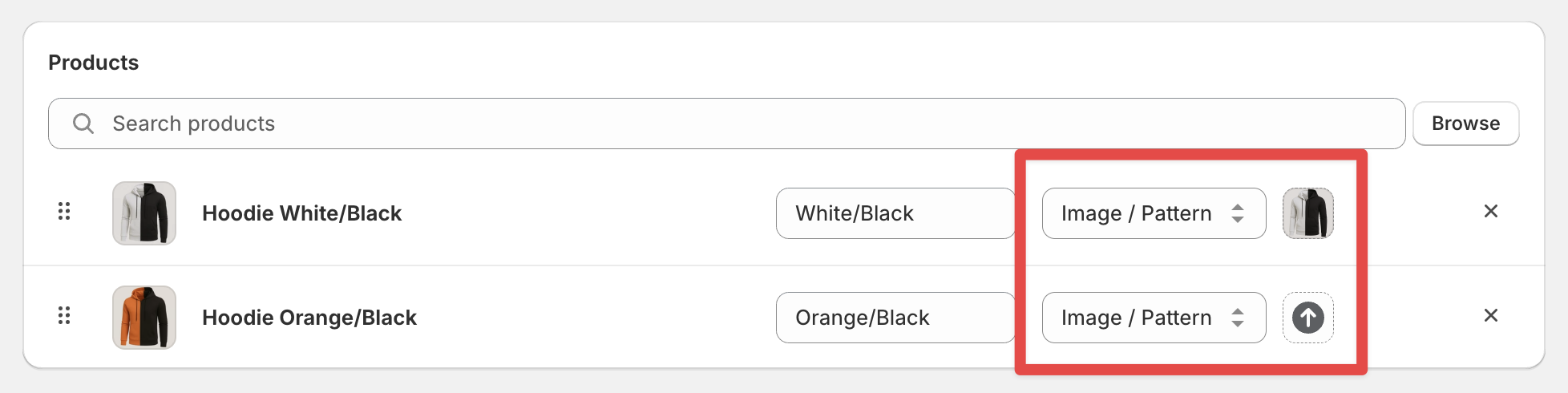Viewport: 1568px width, 393px height.
Task: Grab the drag handle for Hoodie Orange/Black
Action: tap(64, 315)
